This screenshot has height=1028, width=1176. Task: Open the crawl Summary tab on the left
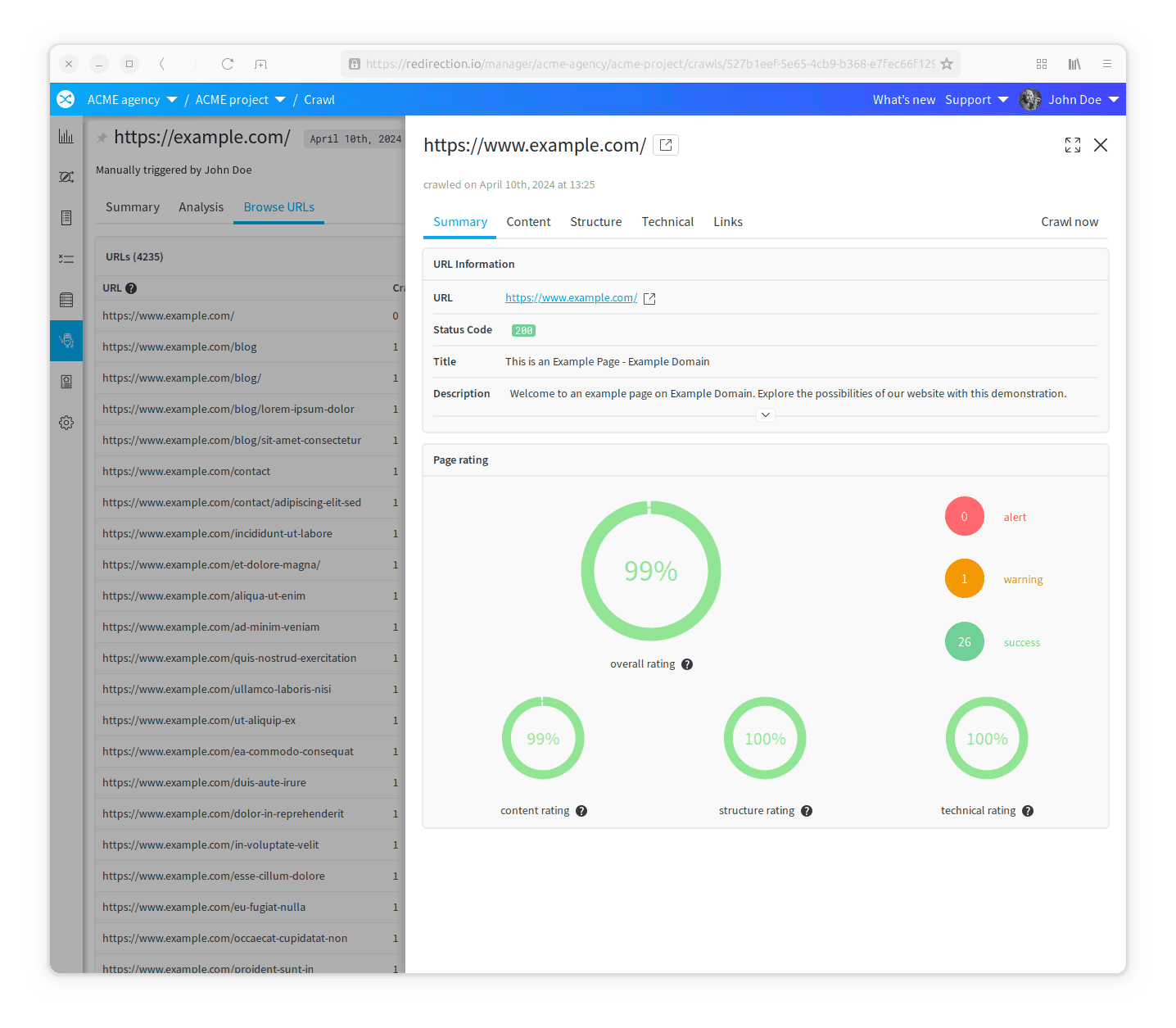pos(133,207)
